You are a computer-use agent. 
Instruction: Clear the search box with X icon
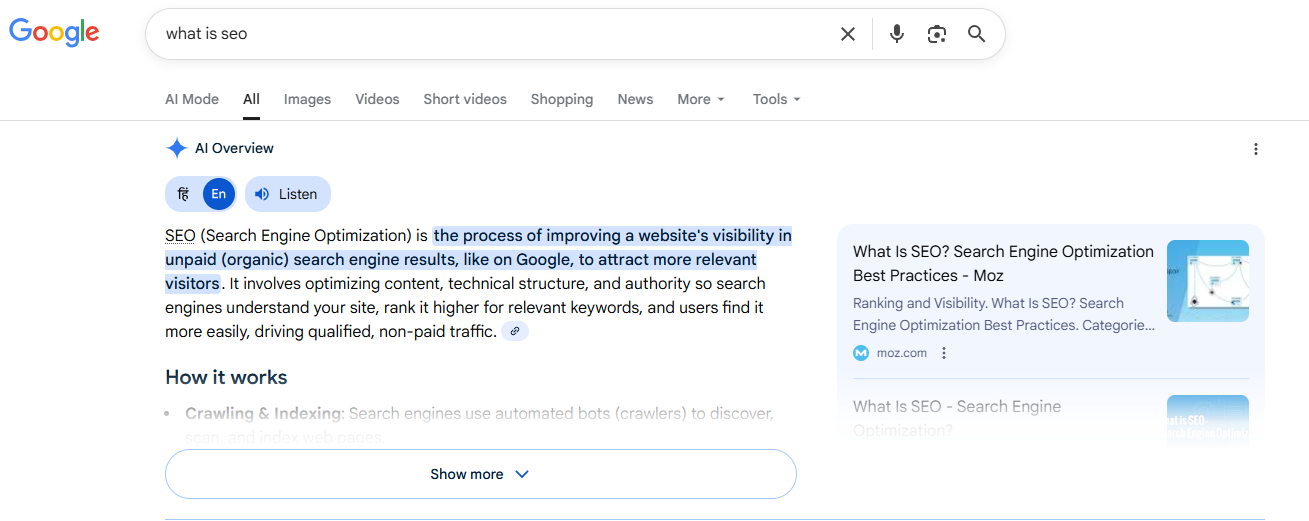(848, 34)
